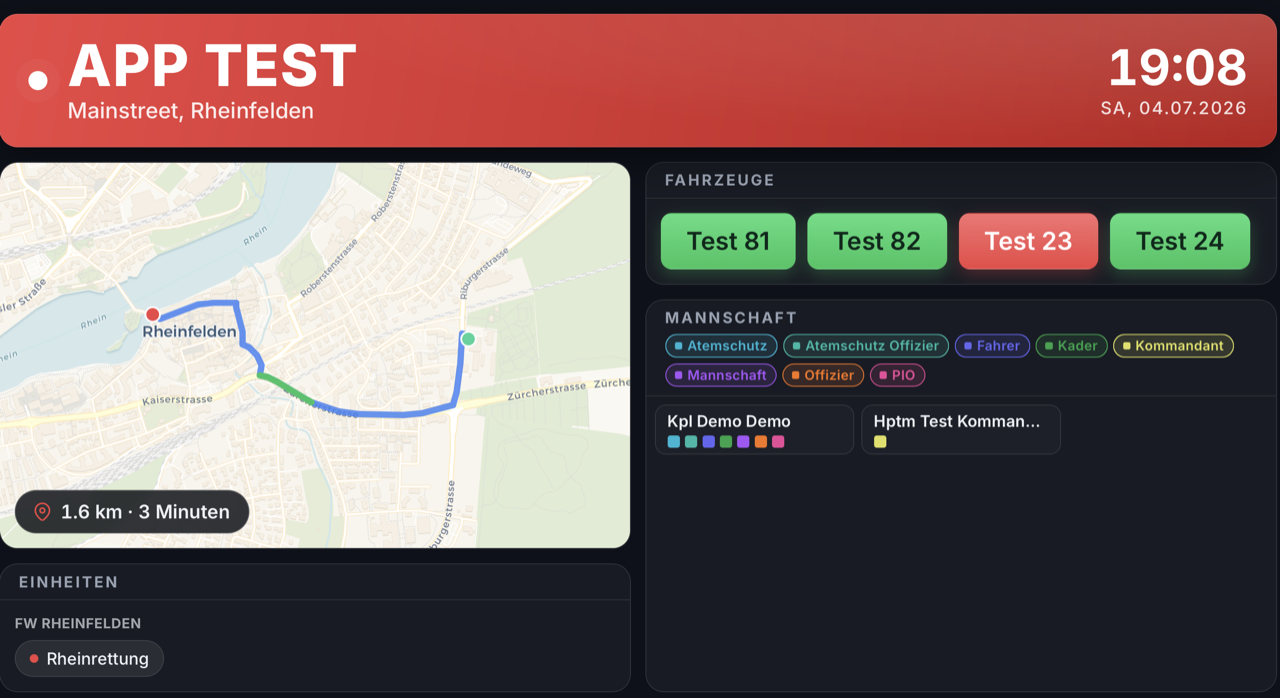
Task: Click the green segment of the map route
Action: 287,388
